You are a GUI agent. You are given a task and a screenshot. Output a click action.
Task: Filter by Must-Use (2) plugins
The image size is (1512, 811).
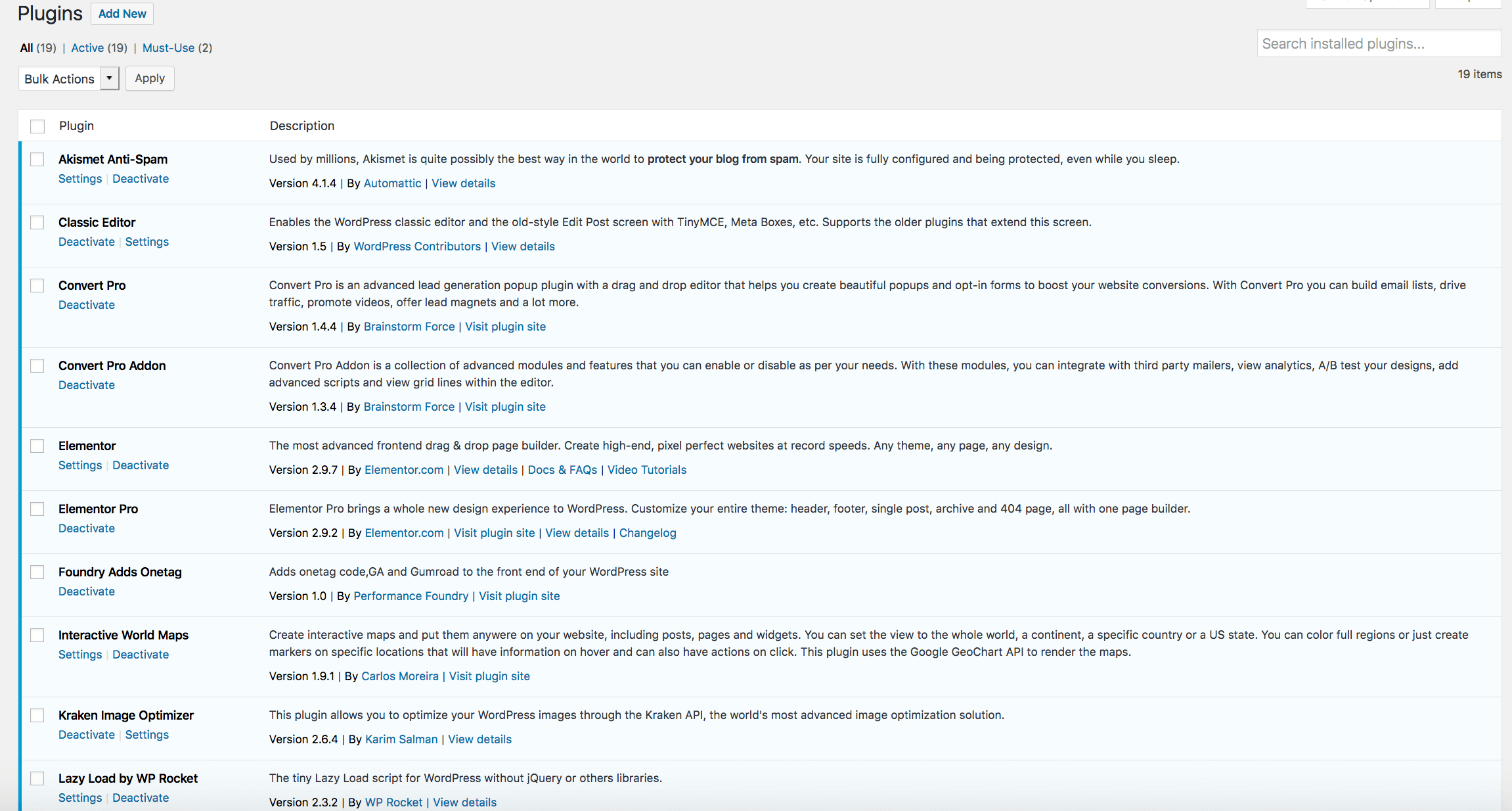(x=177, y=48)
